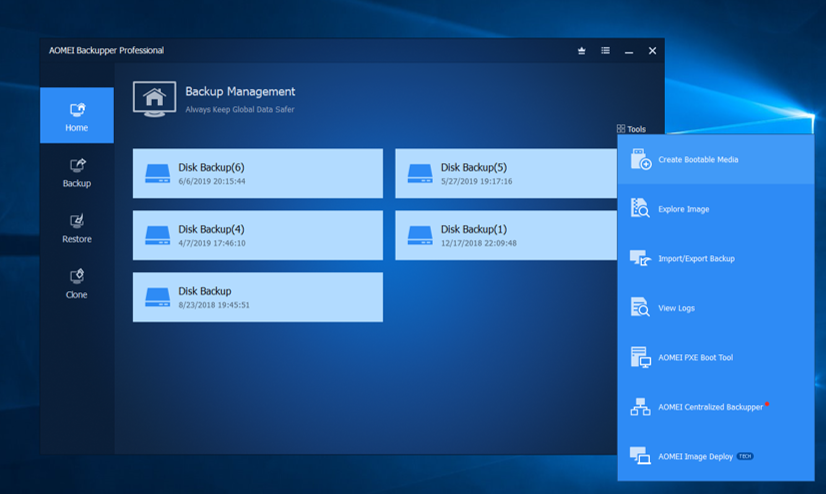Viewport: 826px width, 494px height.
Task: Choose Create Bootable Media from Tools
Action: [x=697, y=160]
